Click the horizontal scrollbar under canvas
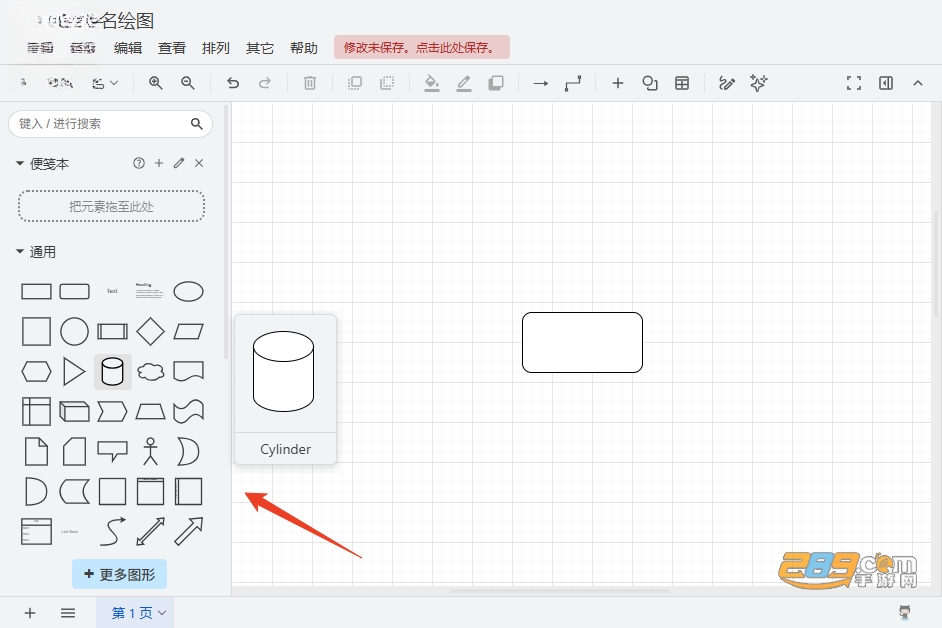Screen dimensions: 942x628 click(560, 591)
